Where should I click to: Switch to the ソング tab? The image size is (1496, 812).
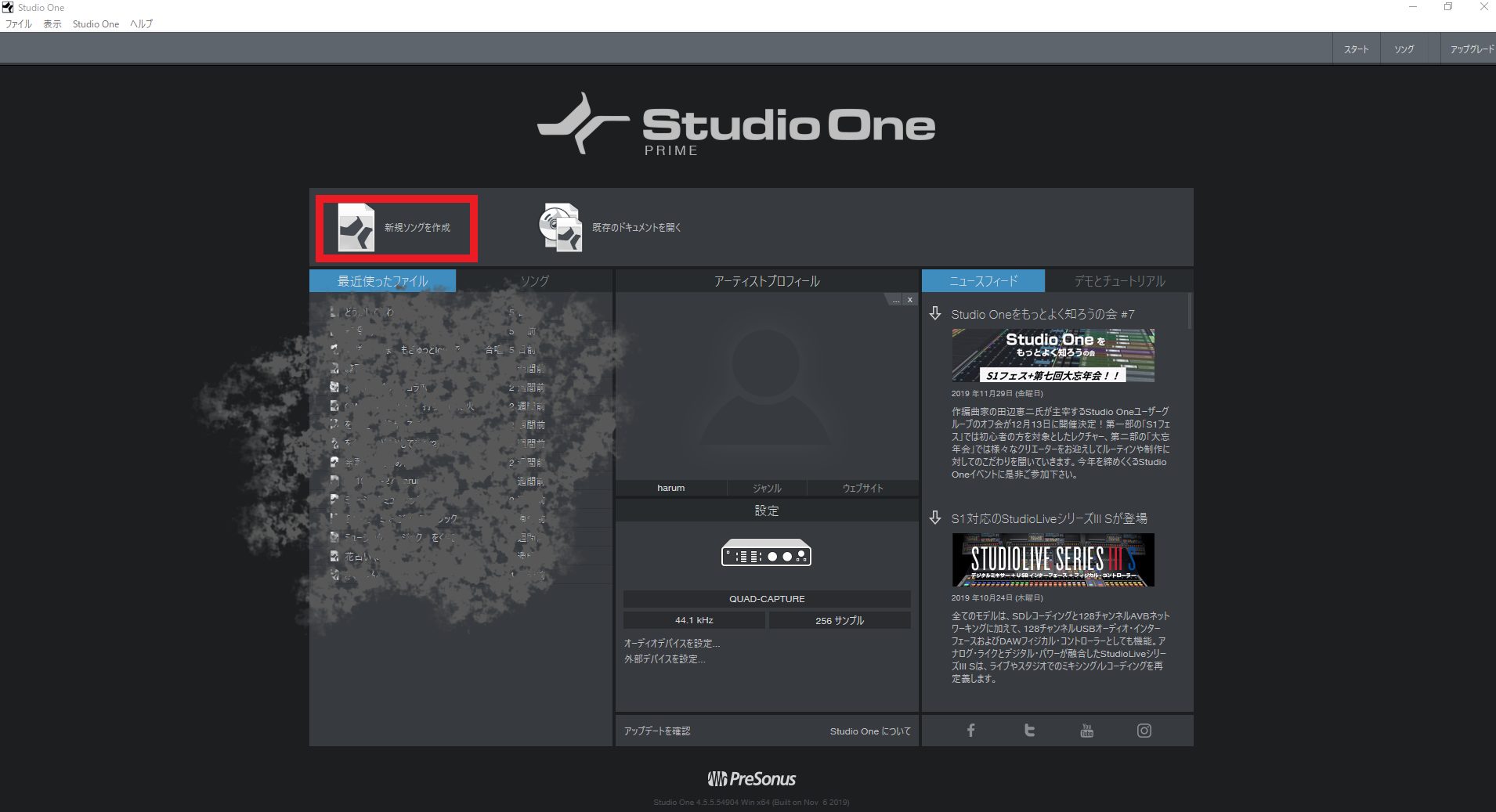point(534,281)
